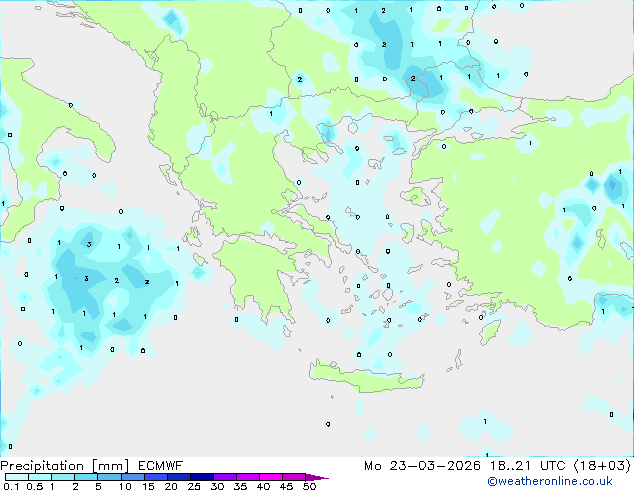Screen dimensions: 634x490
Task: Click legend swatch between 45 and 50
Action: click(294, 477)
